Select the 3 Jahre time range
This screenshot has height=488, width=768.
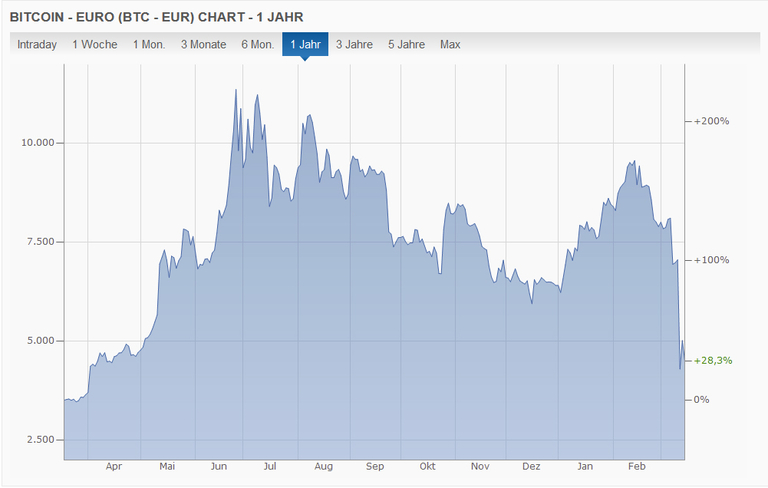click(x=354, y=44)
